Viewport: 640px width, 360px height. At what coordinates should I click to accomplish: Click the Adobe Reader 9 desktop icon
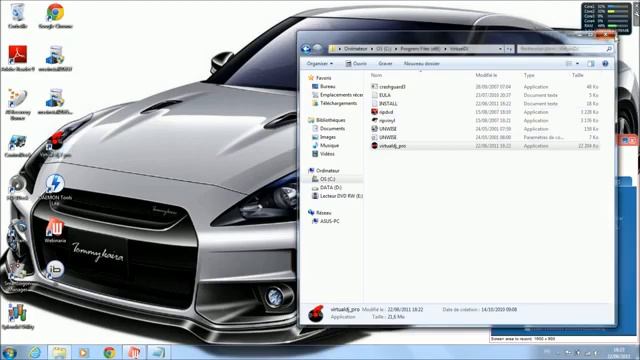coord(18,58)
